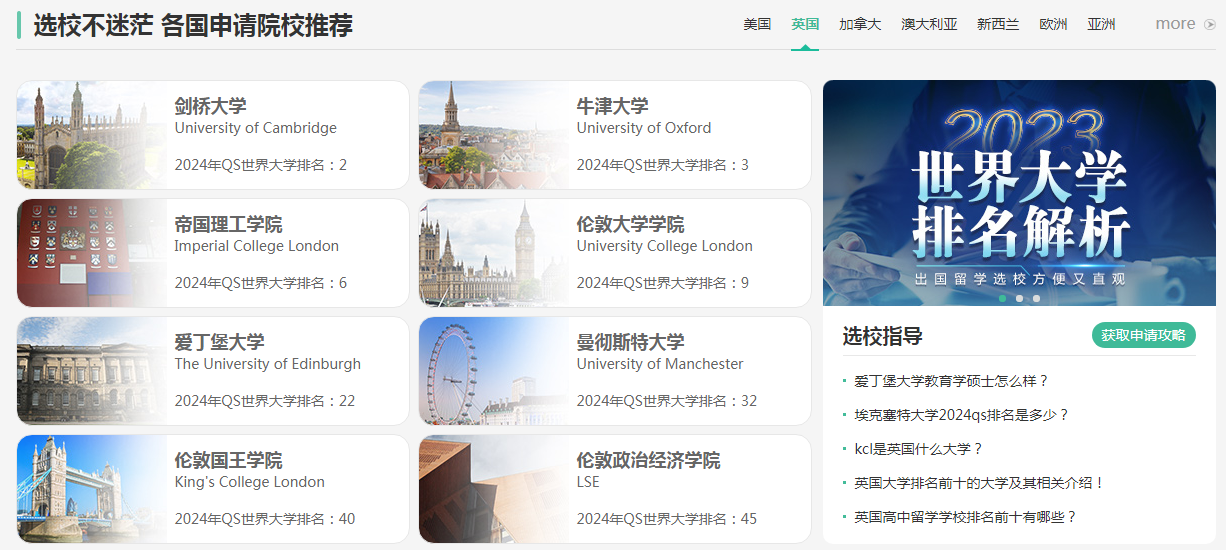1226x550 pixels.
Task: Open article 爱丁堡大学教育学硕士怎么样
Action: (951, 381)
